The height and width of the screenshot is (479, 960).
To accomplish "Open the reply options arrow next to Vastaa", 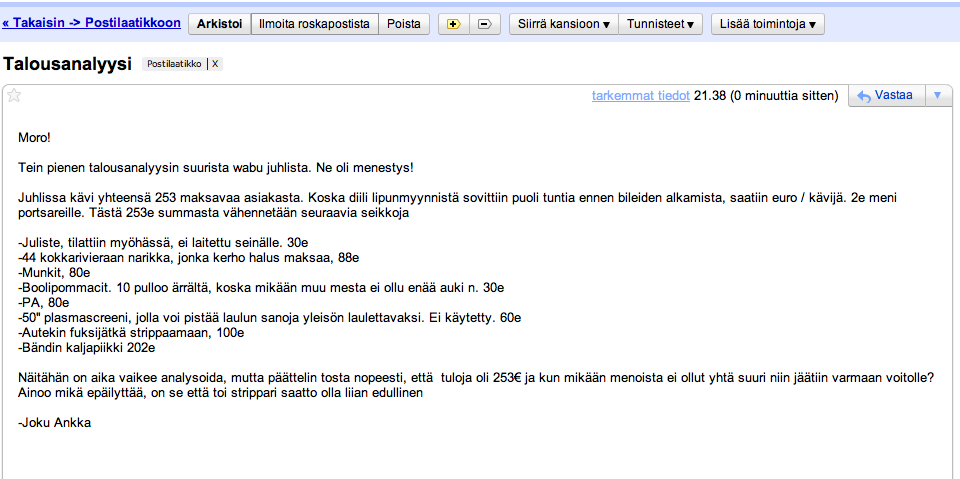I will 937,96.
